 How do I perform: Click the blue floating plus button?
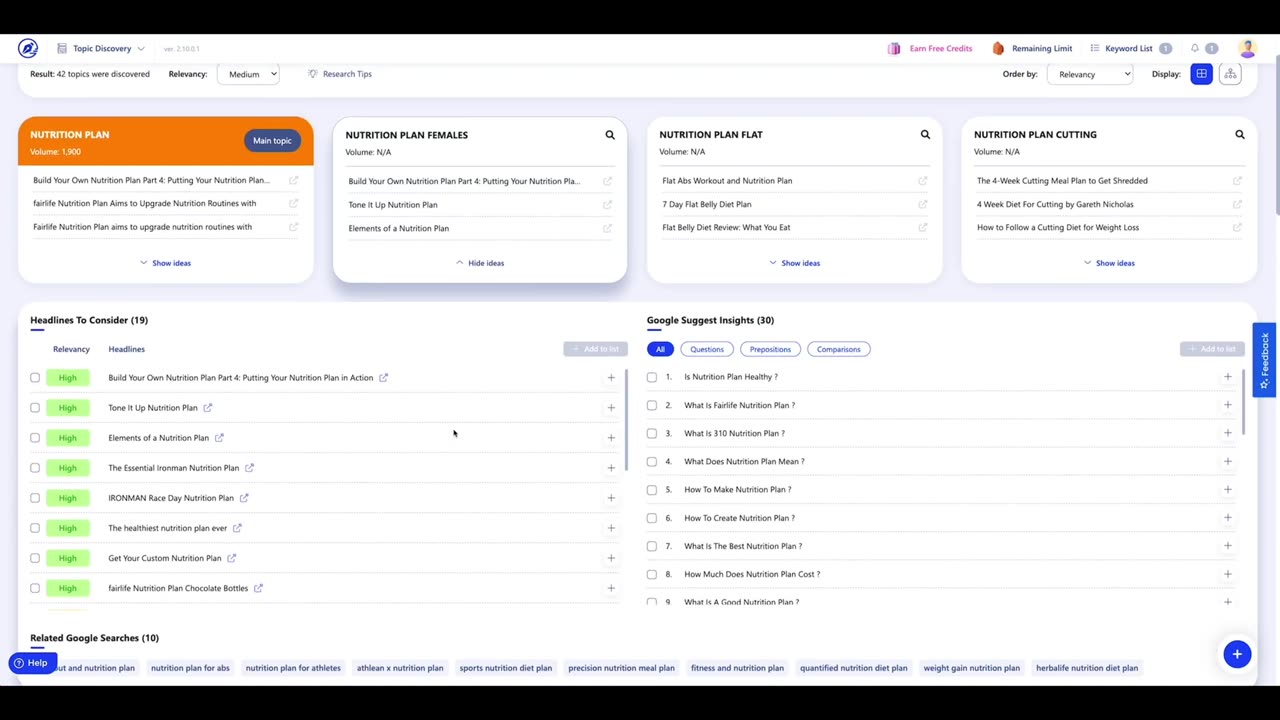coord(1237,654)
